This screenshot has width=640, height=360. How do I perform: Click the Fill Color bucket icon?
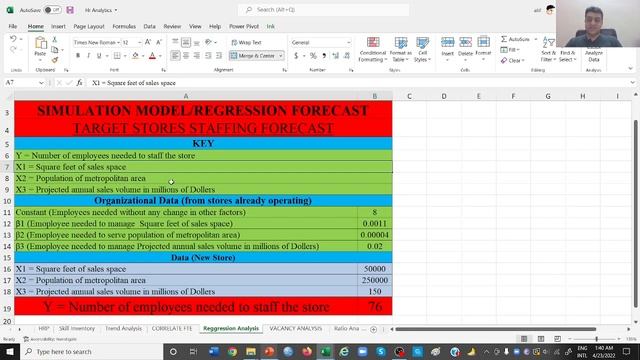136,56
